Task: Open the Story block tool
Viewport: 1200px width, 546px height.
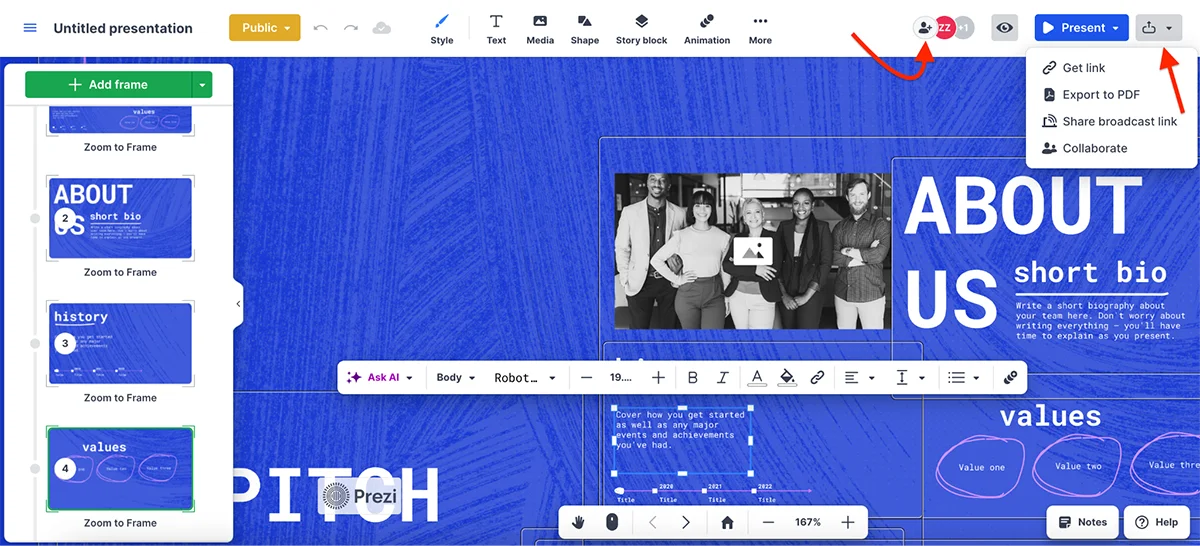Action: coord(642,29)
